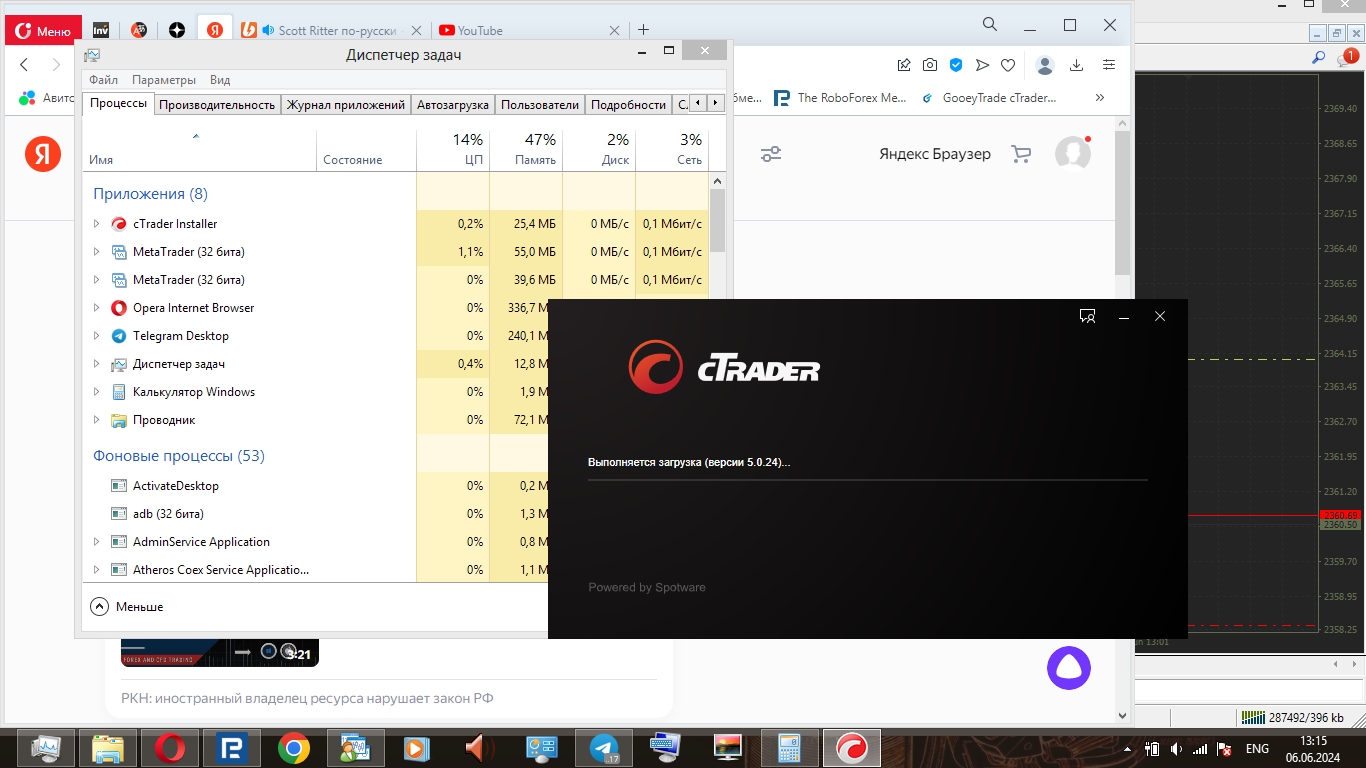Open the Параметры menu in Task Manager

coord(164,79)
